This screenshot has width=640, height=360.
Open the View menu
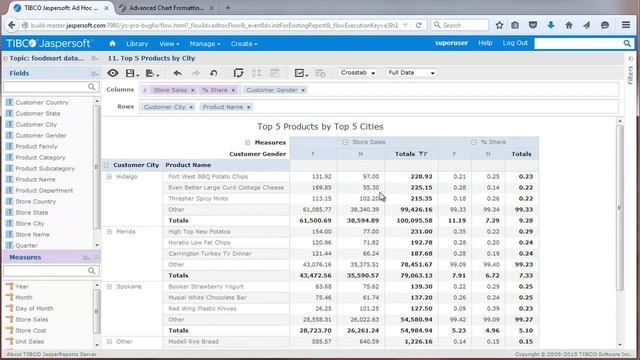169,44
